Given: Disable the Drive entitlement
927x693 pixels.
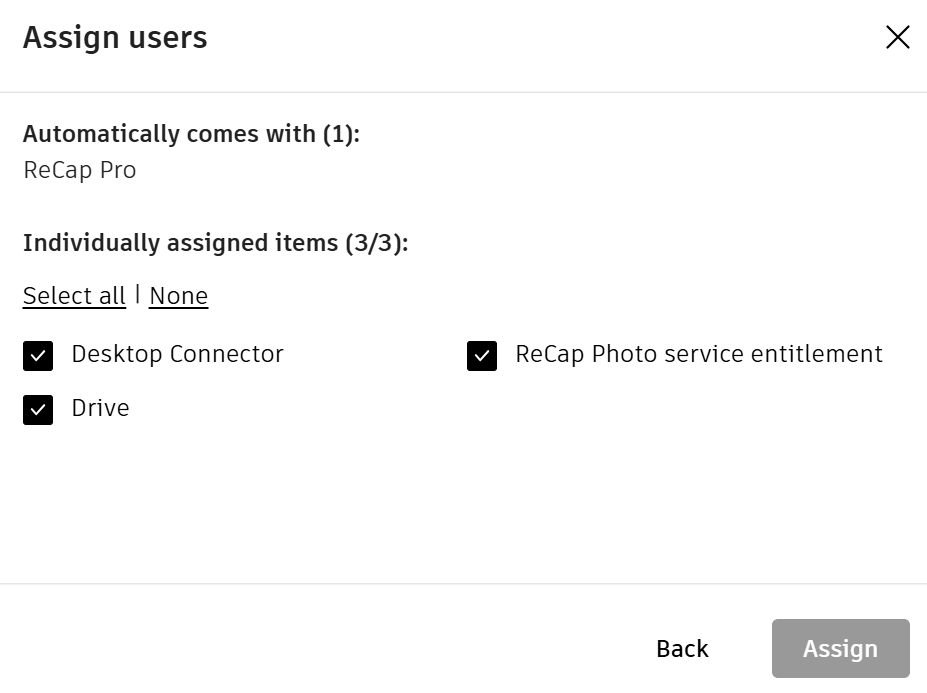Looking at the screenshot, I should (37, 408).
